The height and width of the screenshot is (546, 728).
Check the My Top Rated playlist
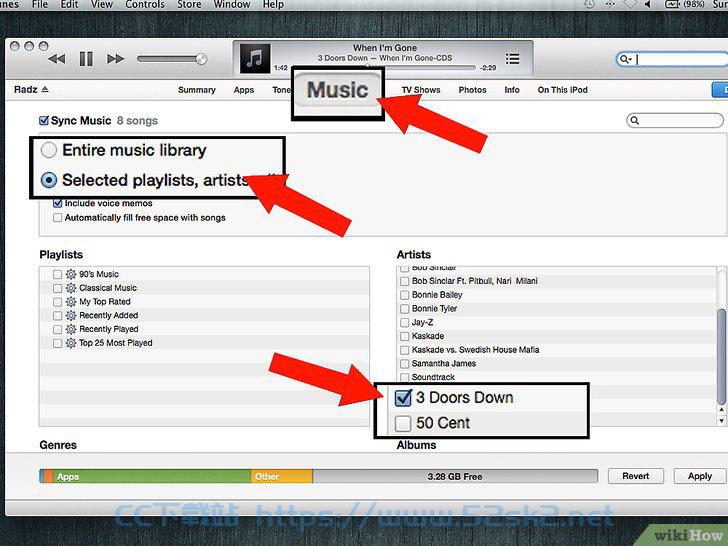click(58, 302)
